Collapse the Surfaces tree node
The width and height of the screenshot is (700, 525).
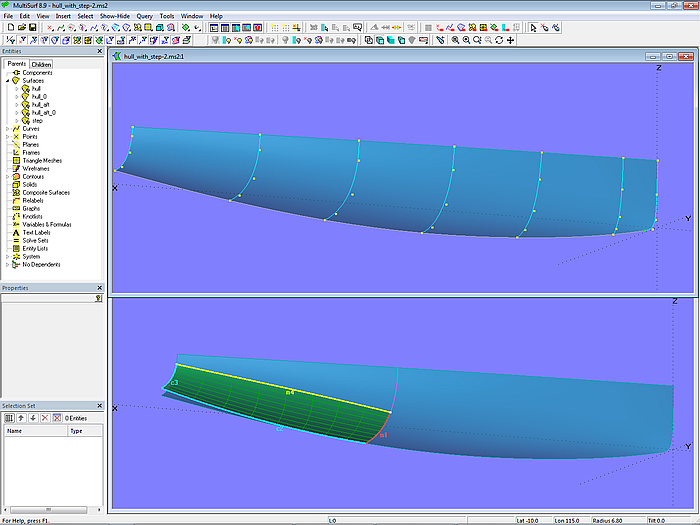[x=8, y=81]
